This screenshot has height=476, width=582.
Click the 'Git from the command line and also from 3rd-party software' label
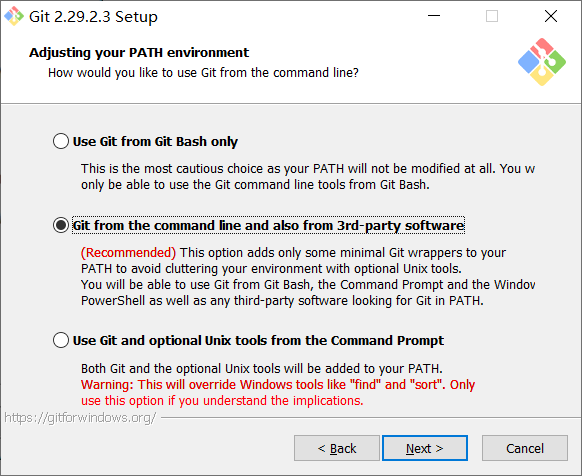pyautogui.click(x=268, y=225)
